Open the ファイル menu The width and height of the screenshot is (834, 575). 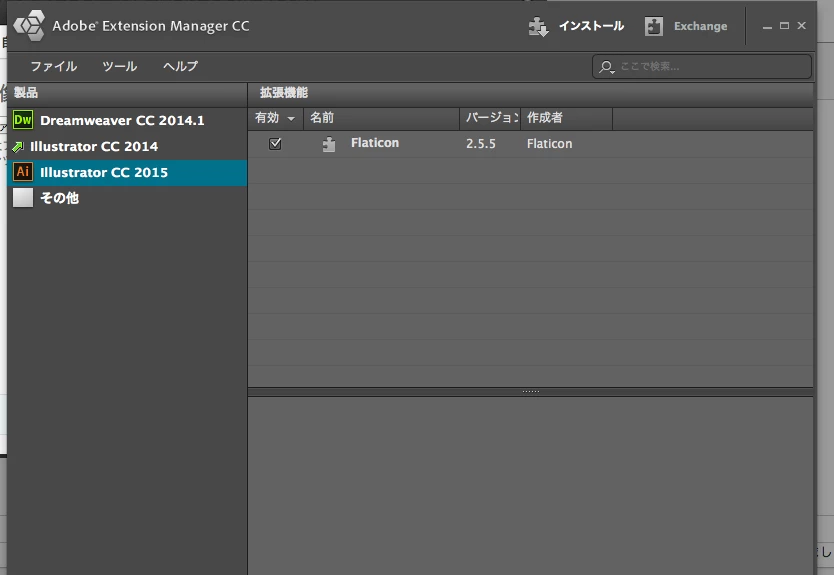tap(54, 66)
